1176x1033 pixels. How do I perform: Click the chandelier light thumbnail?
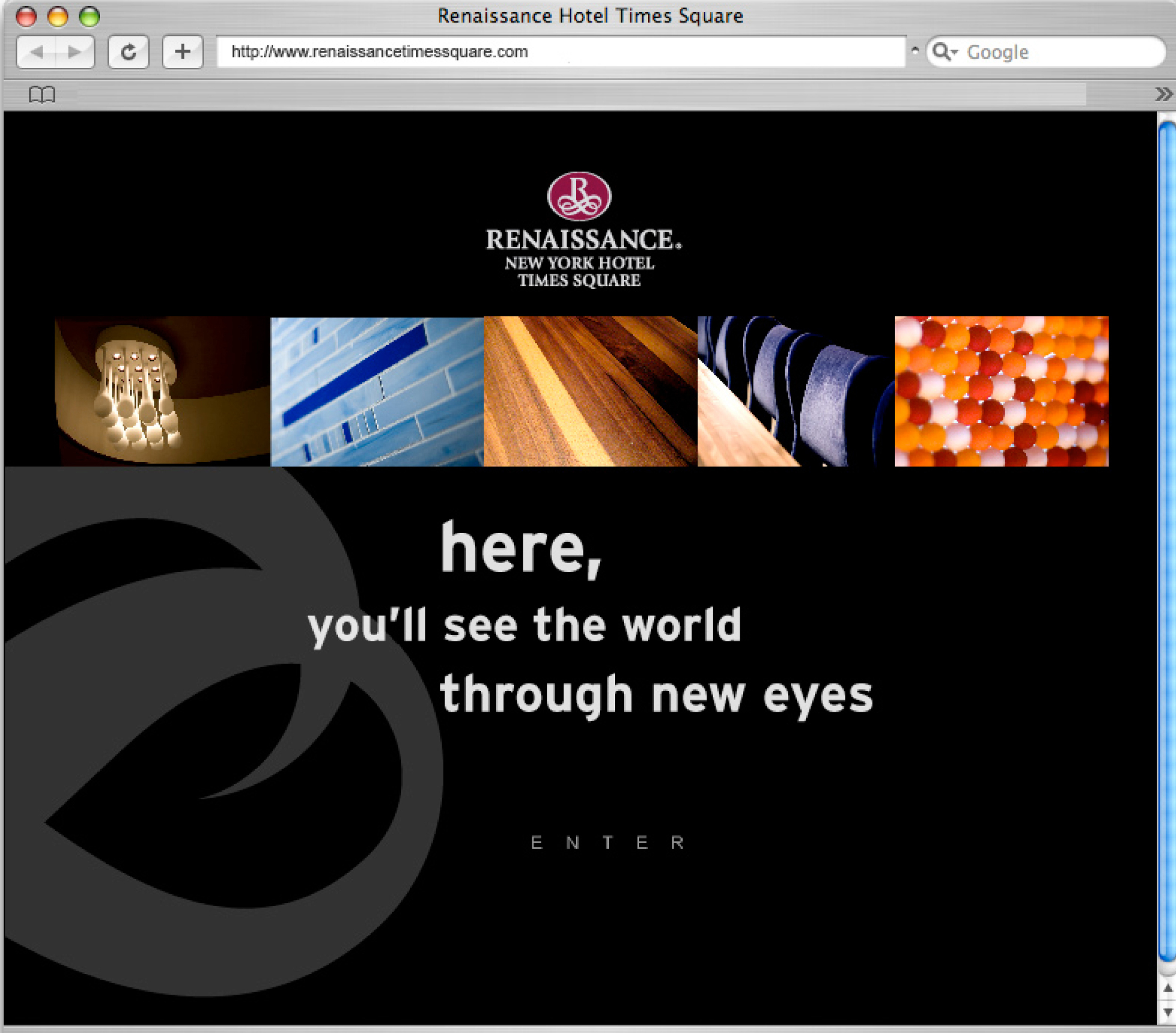[162, 391]
